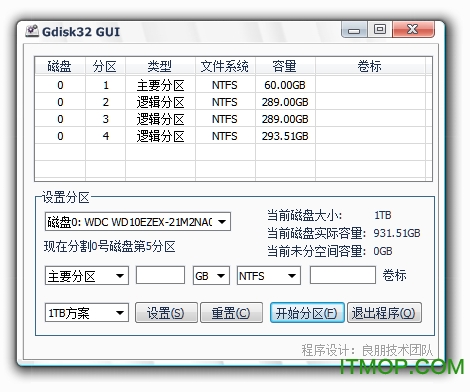Click the 容量 column header
The image size is (470, 392).
(285, 66)
